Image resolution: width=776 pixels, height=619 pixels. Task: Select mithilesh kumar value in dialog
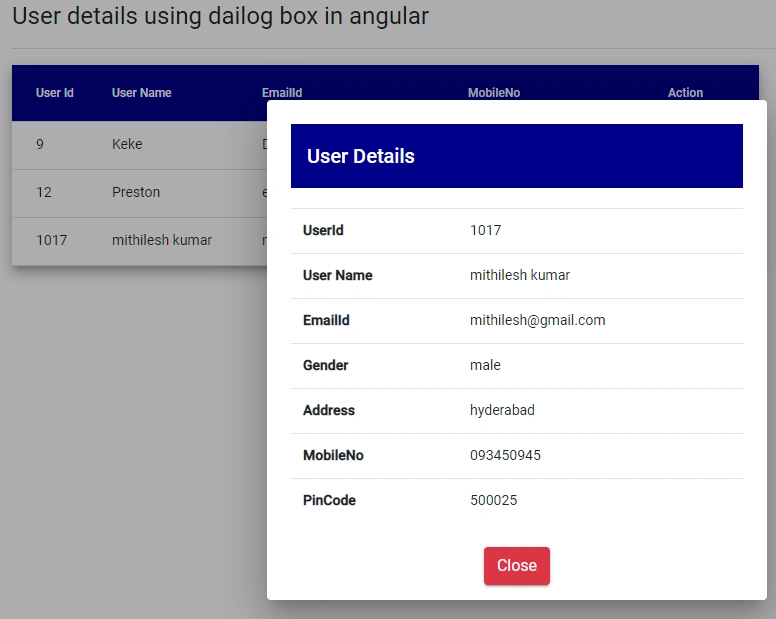520,275
